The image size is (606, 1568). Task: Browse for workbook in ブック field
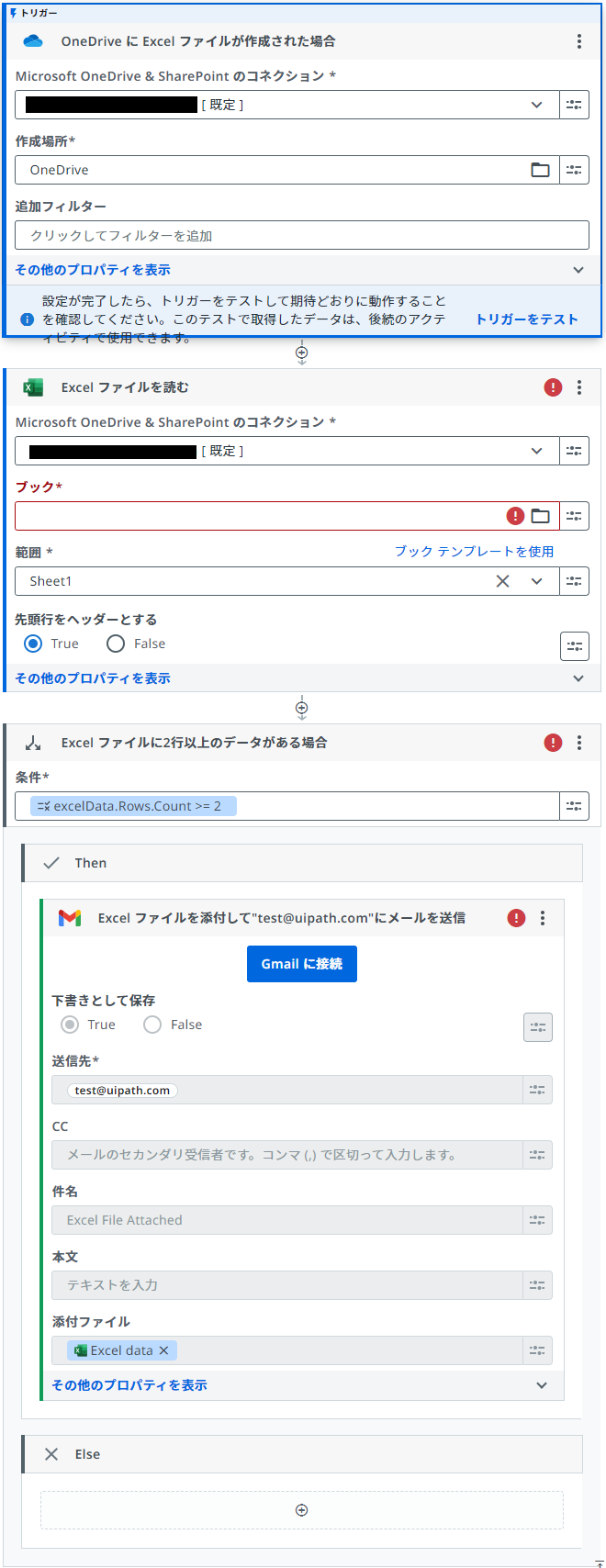coord(541,516)
